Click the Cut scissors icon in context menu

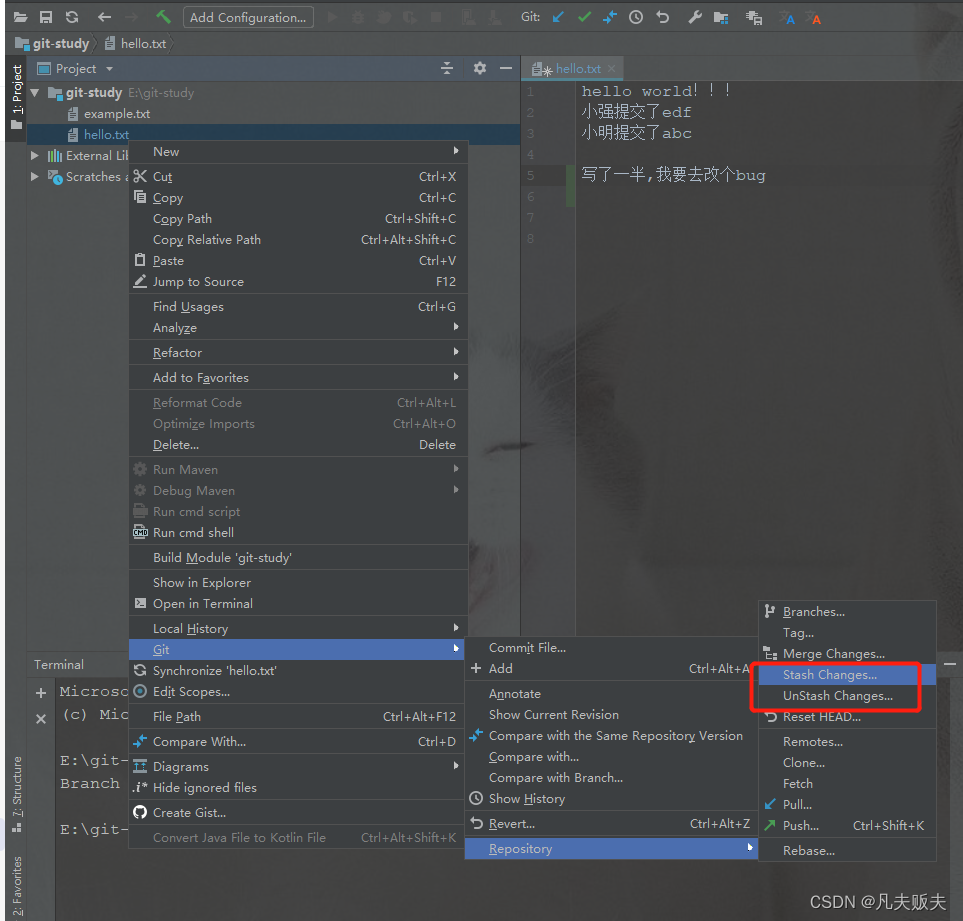tap(140, 176)
